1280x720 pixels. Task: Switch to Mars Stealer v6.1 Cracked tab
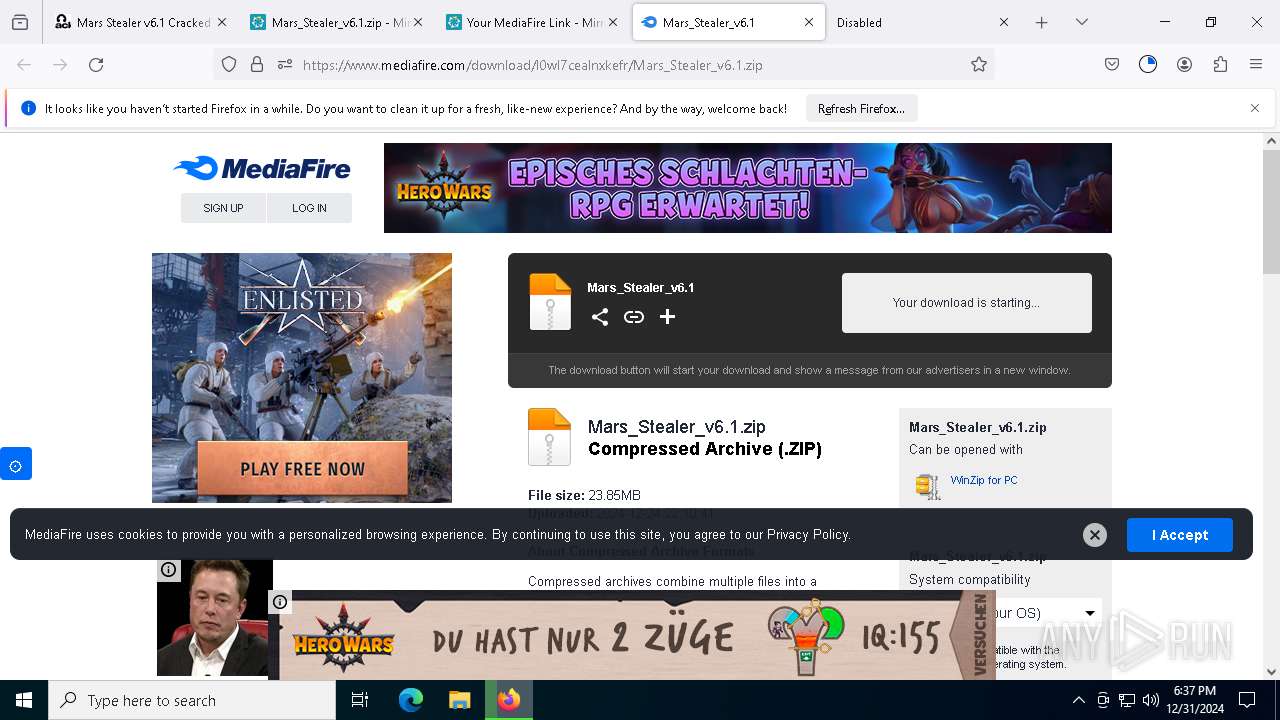coord(141,22)
